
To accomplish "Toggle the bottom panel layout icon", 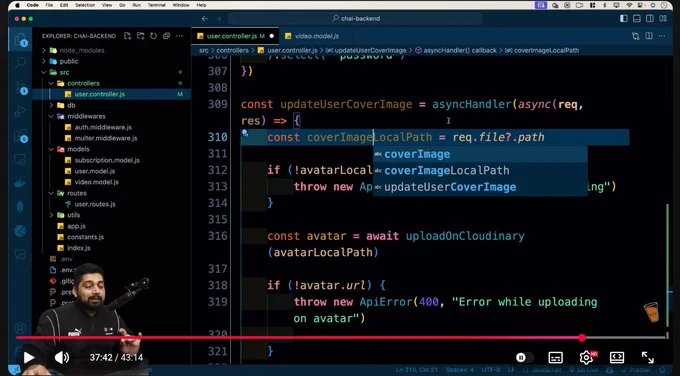I will point(637,19).
